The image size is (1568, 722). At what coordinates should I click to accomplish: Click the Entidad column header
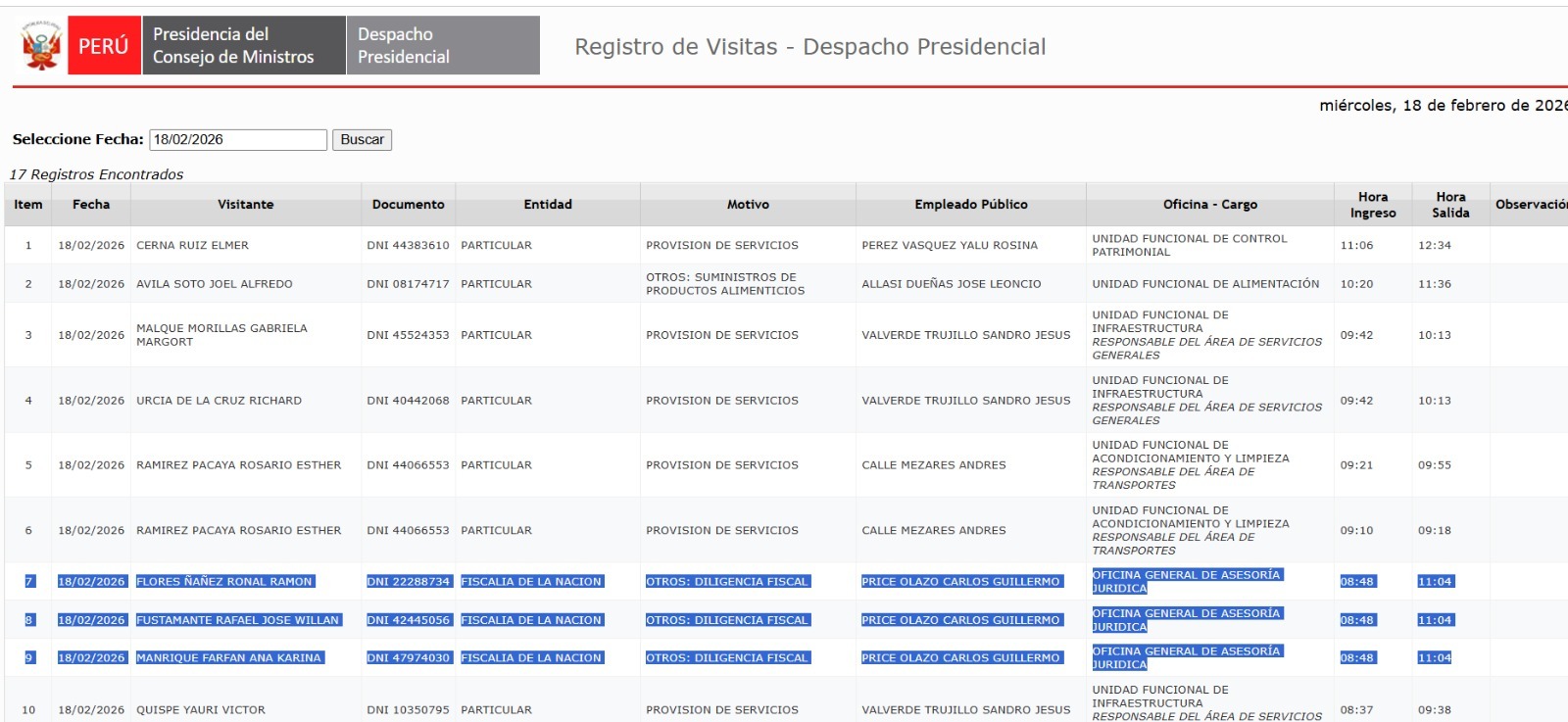point(548,205)
